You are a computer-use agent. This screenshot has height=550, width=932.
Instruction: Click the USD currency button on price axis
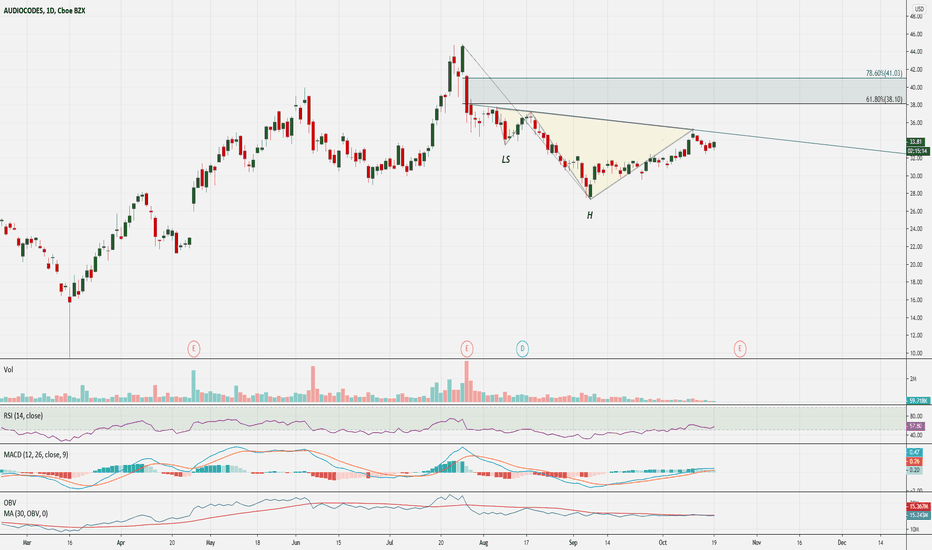click(x=919, y=9)
